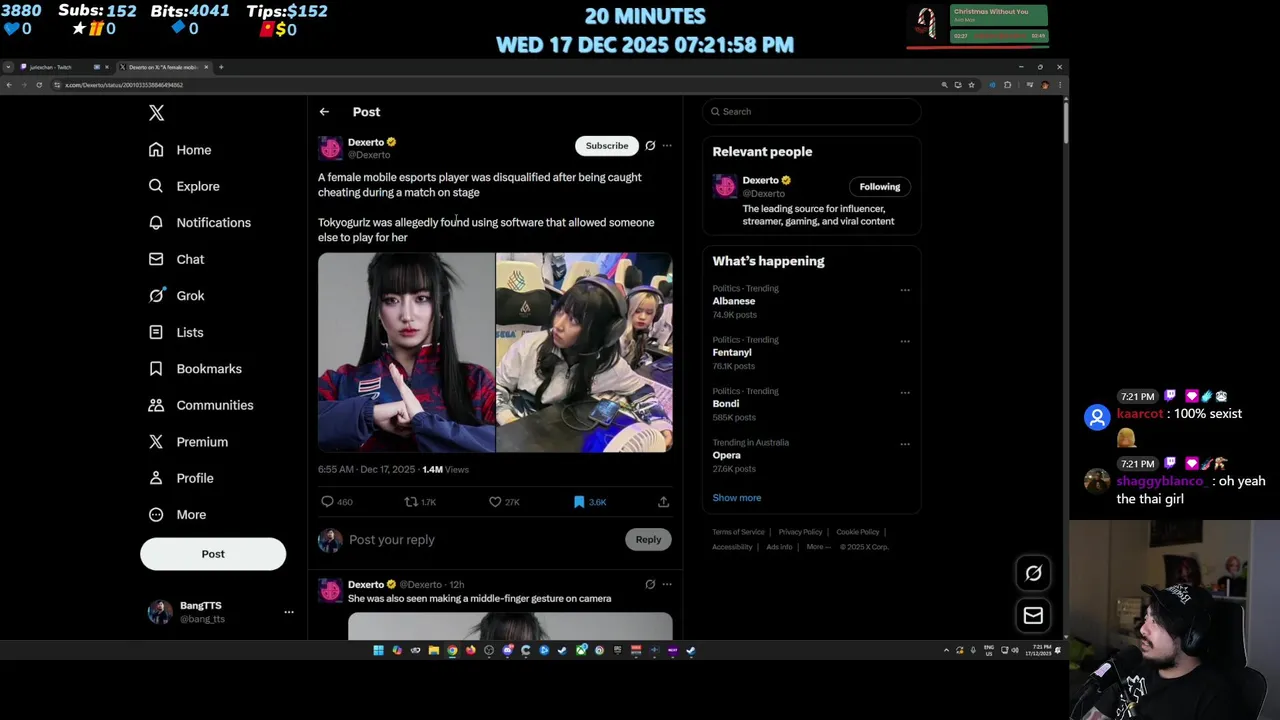Open Premium in the sidebar
1280x720 pixels.
(x=188, y=442)
